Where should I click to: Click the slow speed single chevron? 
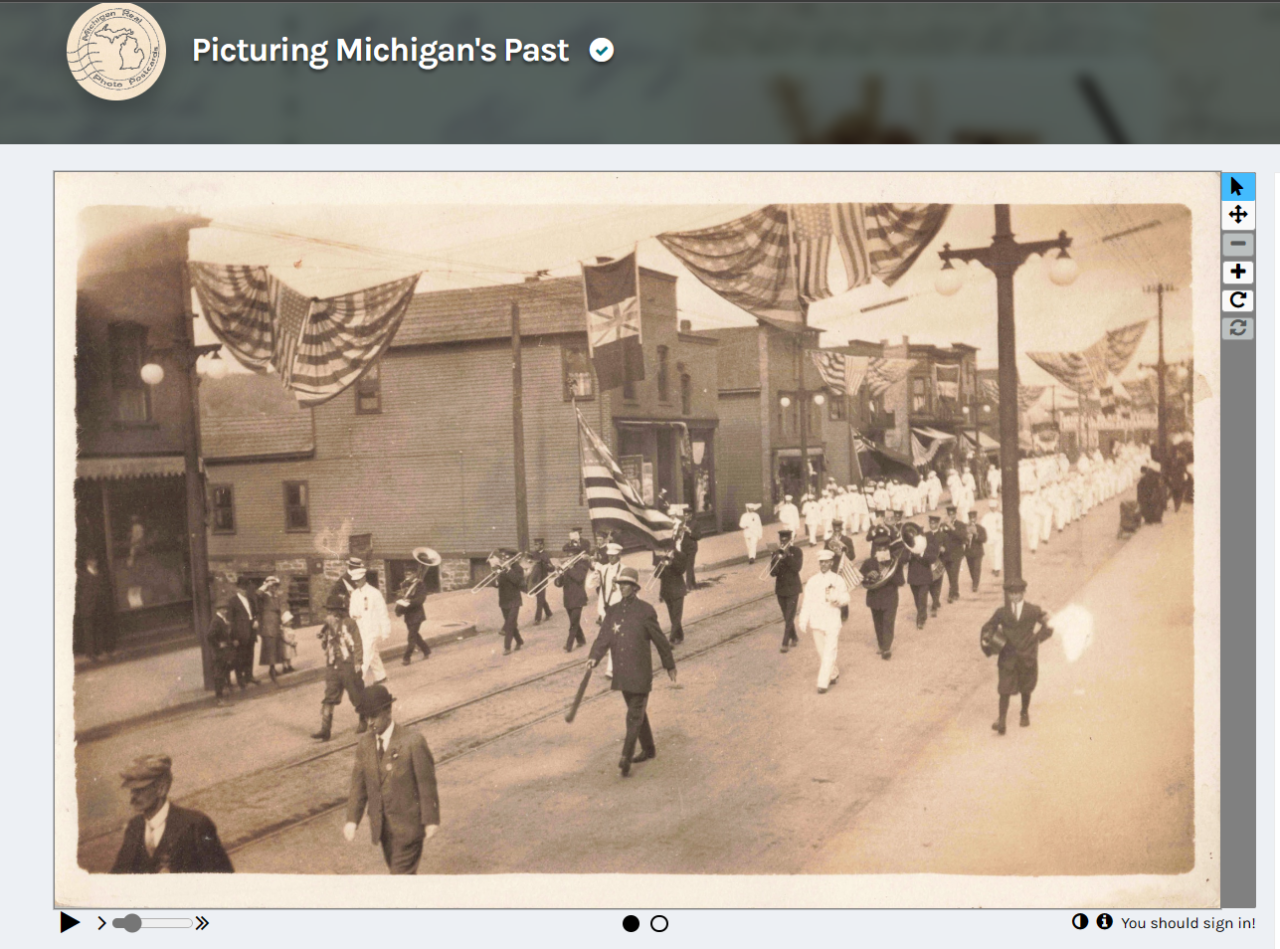102,923
